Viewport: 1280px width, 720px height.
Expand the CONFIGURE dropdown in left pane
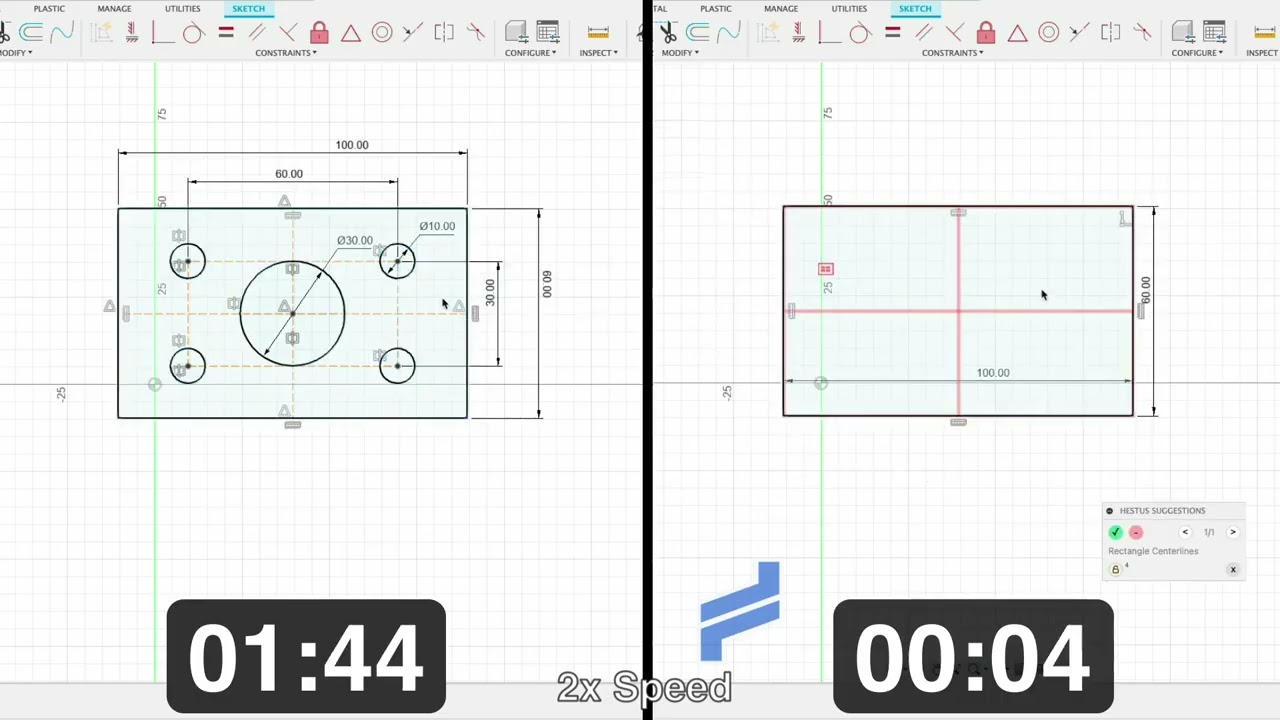point(530,53)
